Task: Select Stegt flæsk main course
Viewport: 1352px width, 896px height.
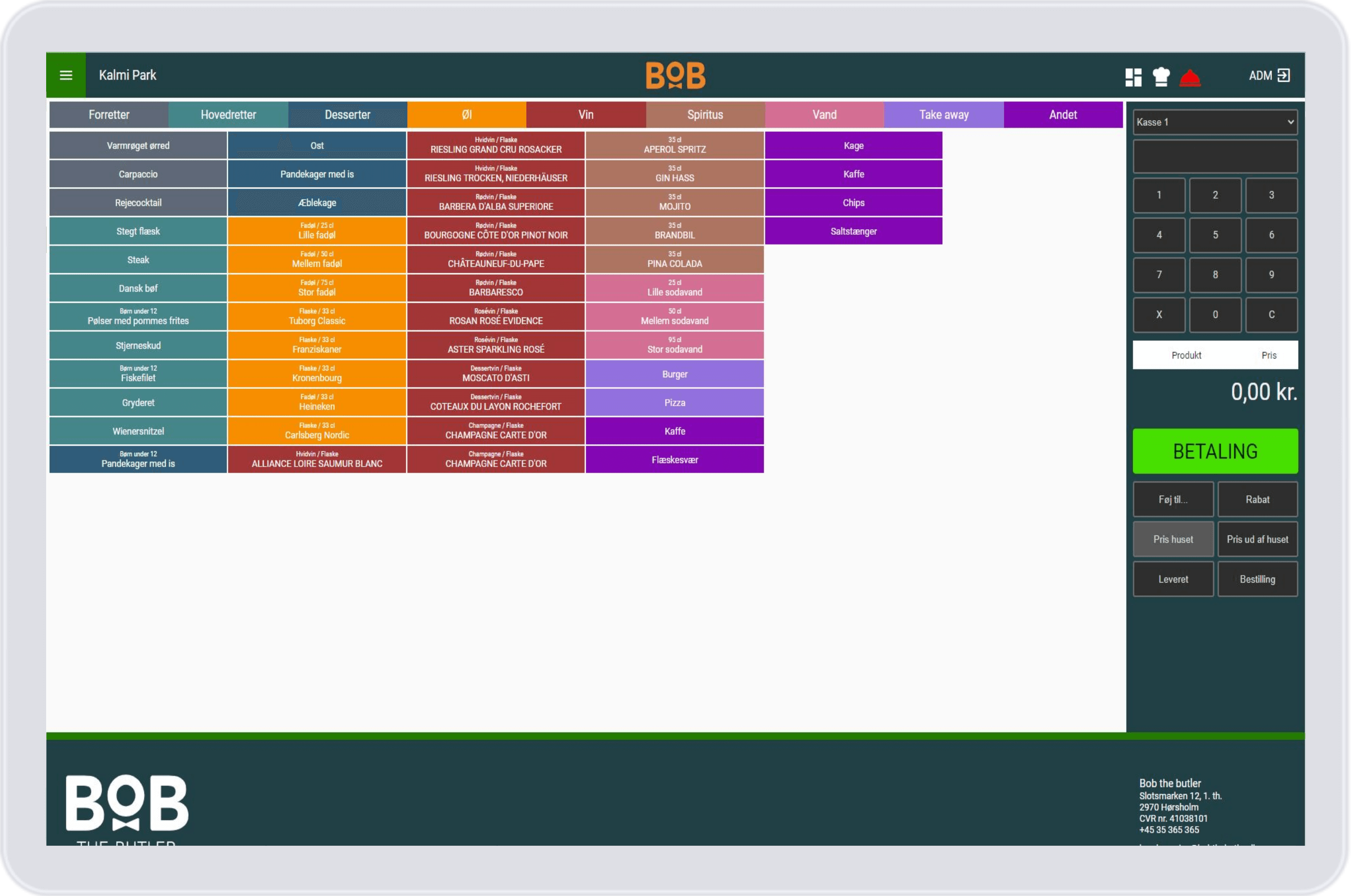Action: click(x=138, y=231)
